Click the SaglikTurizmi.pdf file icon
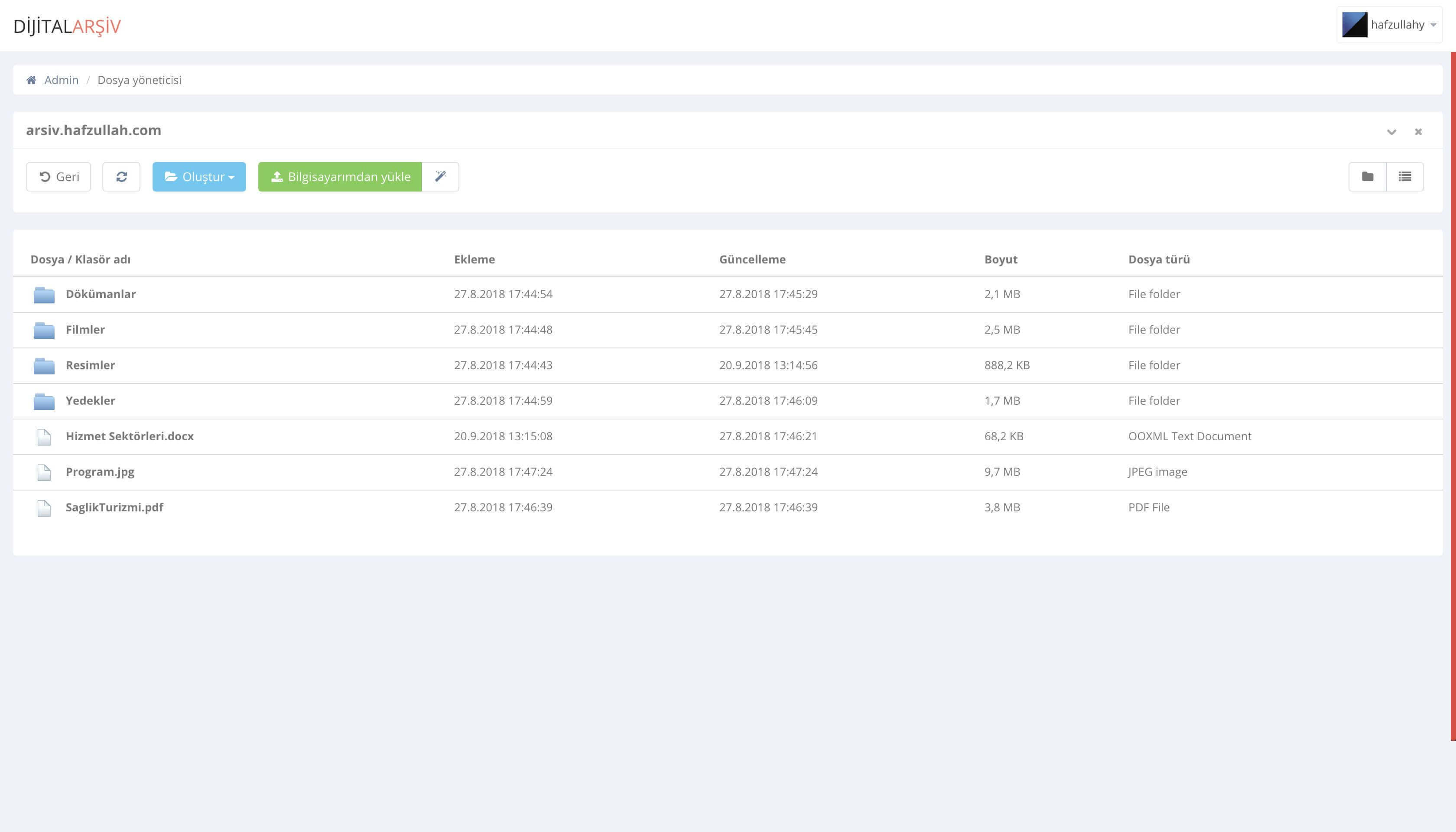1456x832 pixels. click(44, 507)
